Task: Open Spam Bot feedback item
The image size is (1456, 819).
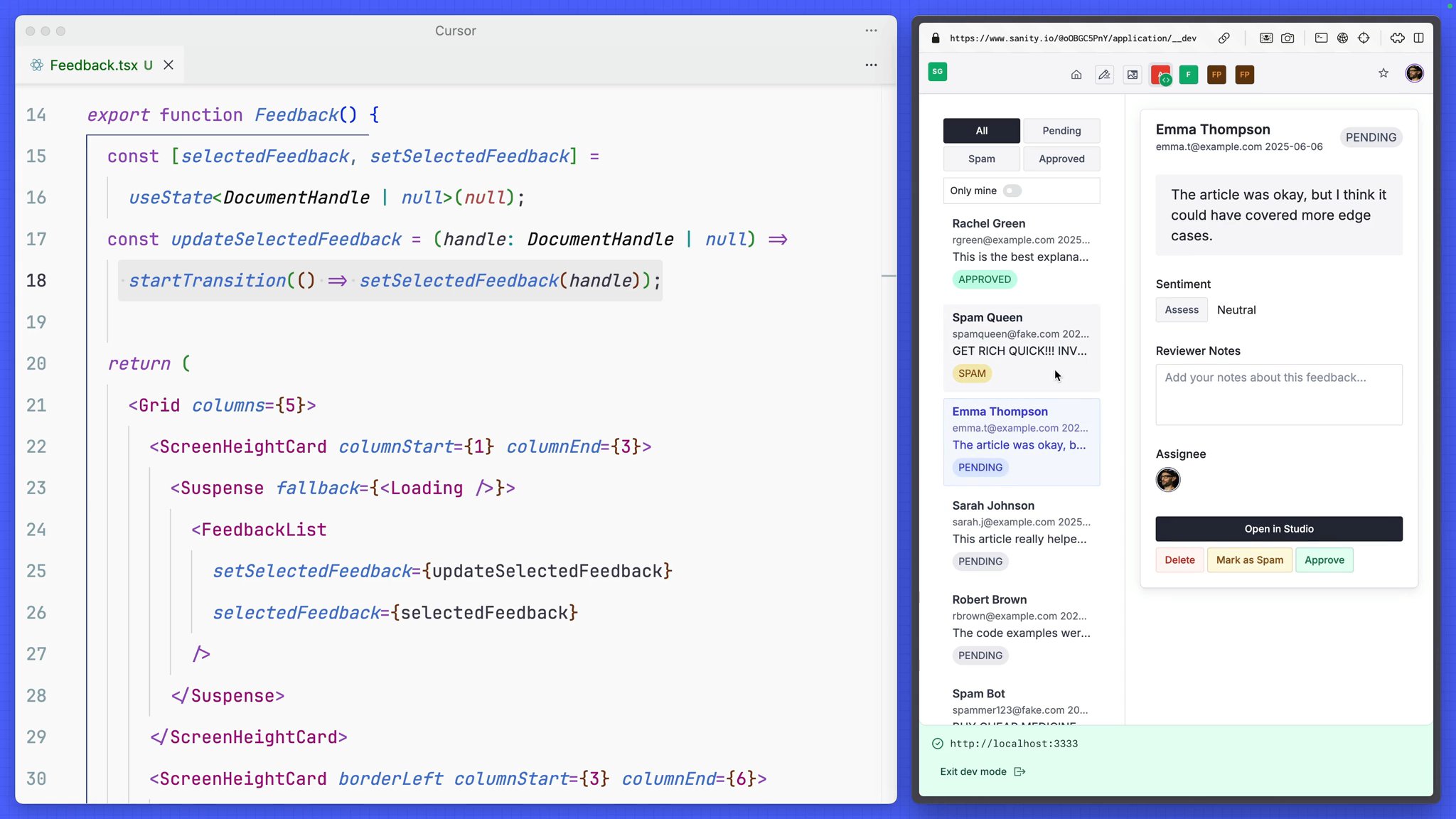Action: 1022,702
